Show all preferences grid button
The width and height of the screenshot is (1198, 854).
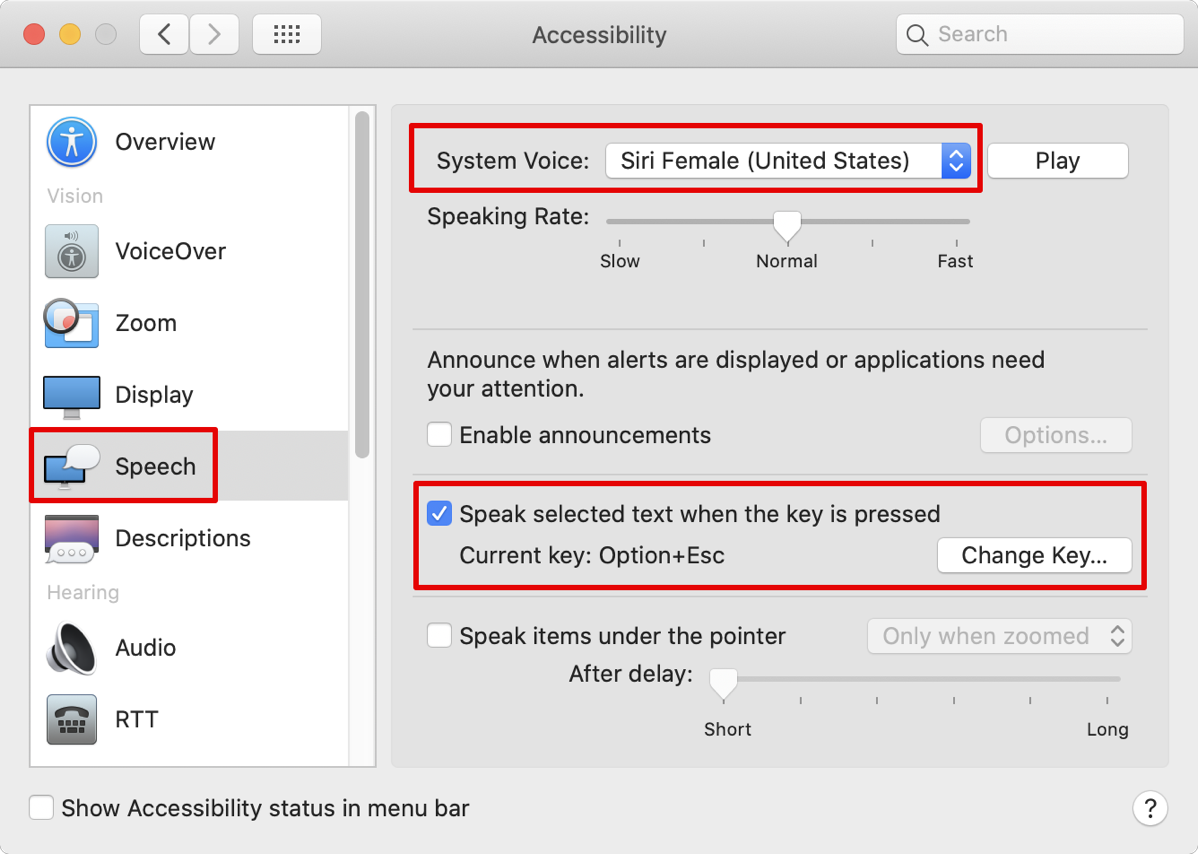point(287,35)
